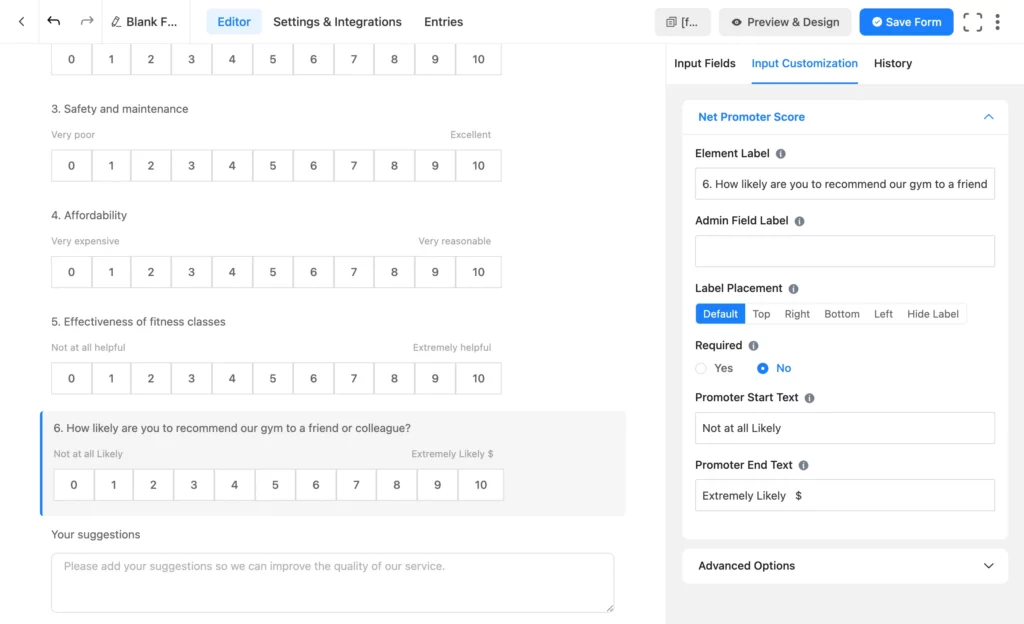Open the History tab
This screenshot has height=624, width=1024.
(892, 63)
